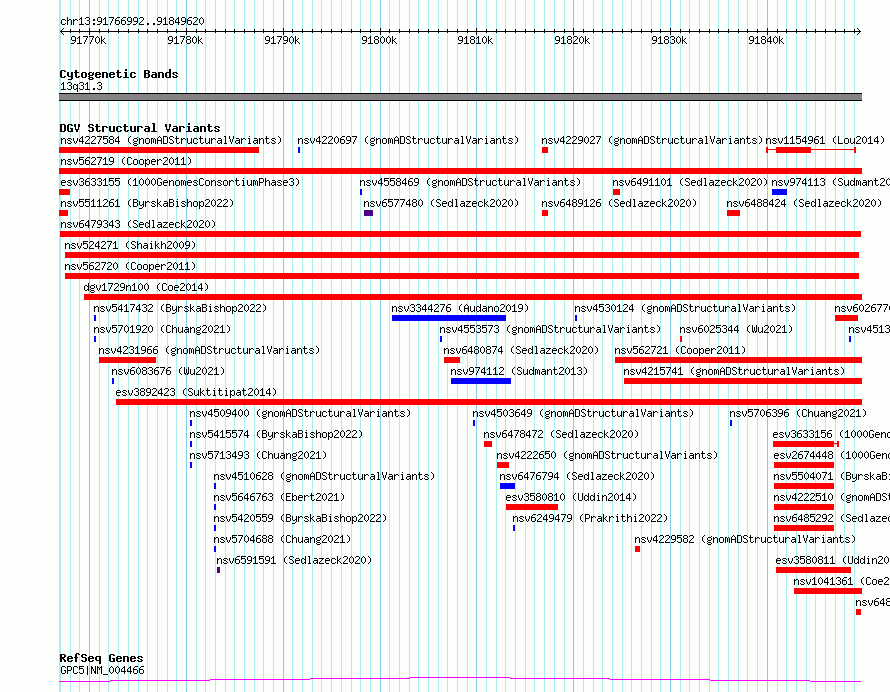Open nsv6489126 (Sedlazeck2020) label
The width and height of the screenshot is (890, 692).
pyautogui.click(x=619, y=203)
